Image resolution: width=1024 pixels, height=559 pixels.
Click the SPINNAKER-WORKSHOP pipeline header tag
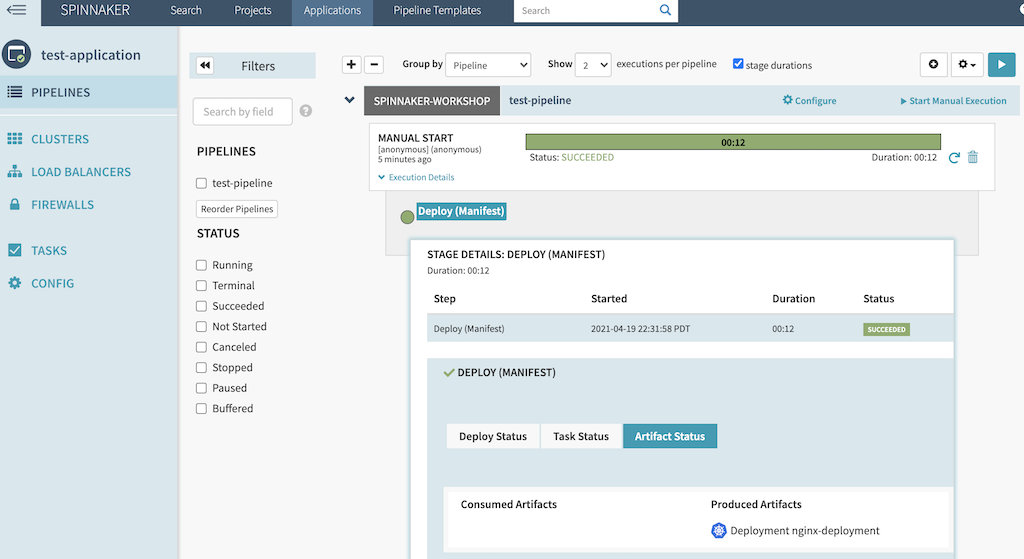pos(432,101)
